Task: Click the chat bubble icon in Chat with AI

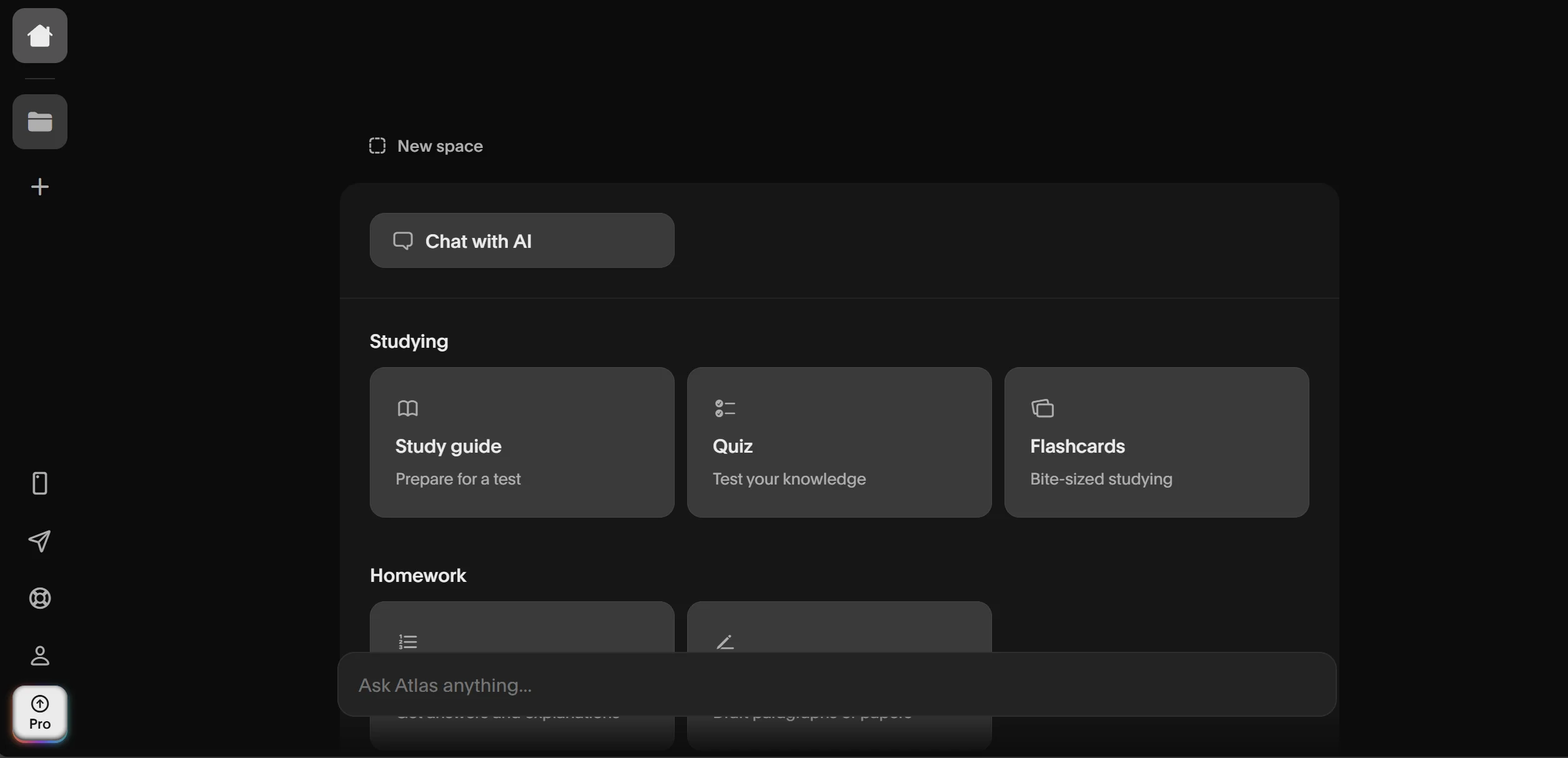Action: click(403, 240)
